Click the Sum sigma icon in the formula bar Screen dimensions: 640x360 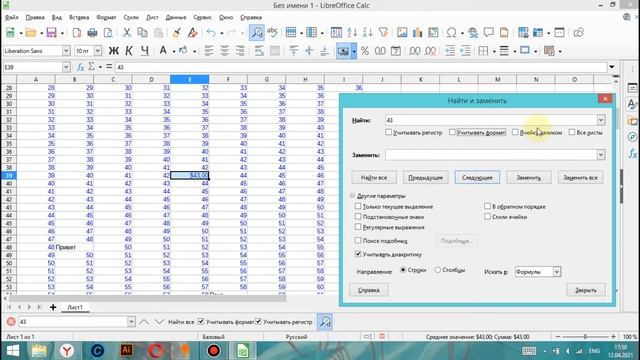(91, 67)
